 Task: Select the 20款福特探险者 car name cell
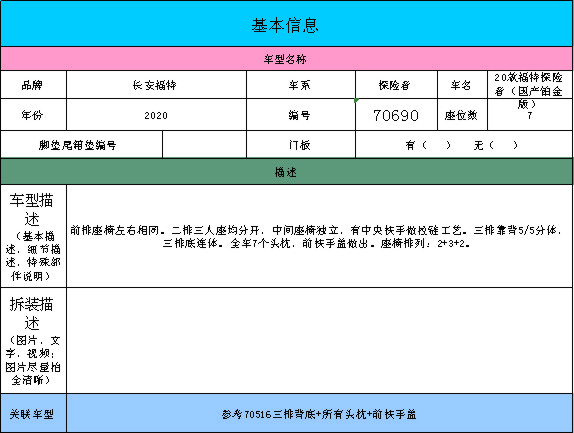[530, 85]
